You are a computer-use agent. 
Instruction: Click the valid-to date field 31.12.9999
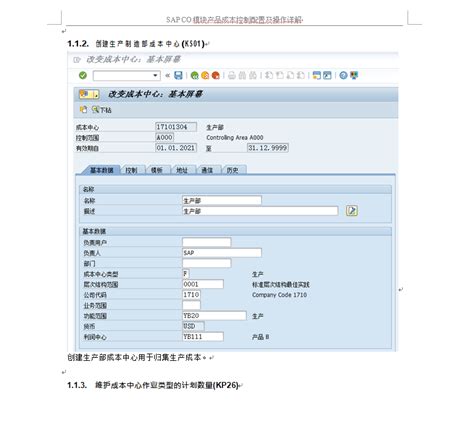pyautogui.click(x=268, y=148)
